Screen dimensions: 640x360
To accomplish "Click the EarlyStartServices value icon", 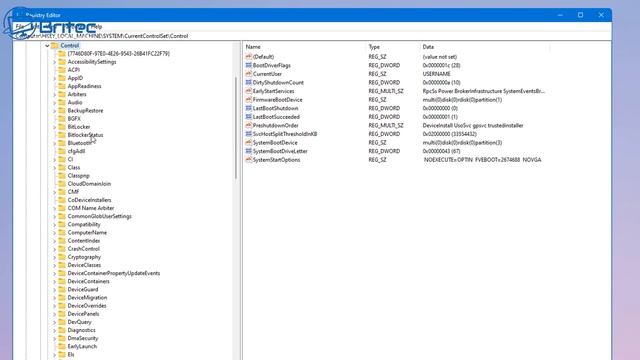I will (x=249, y=91).
